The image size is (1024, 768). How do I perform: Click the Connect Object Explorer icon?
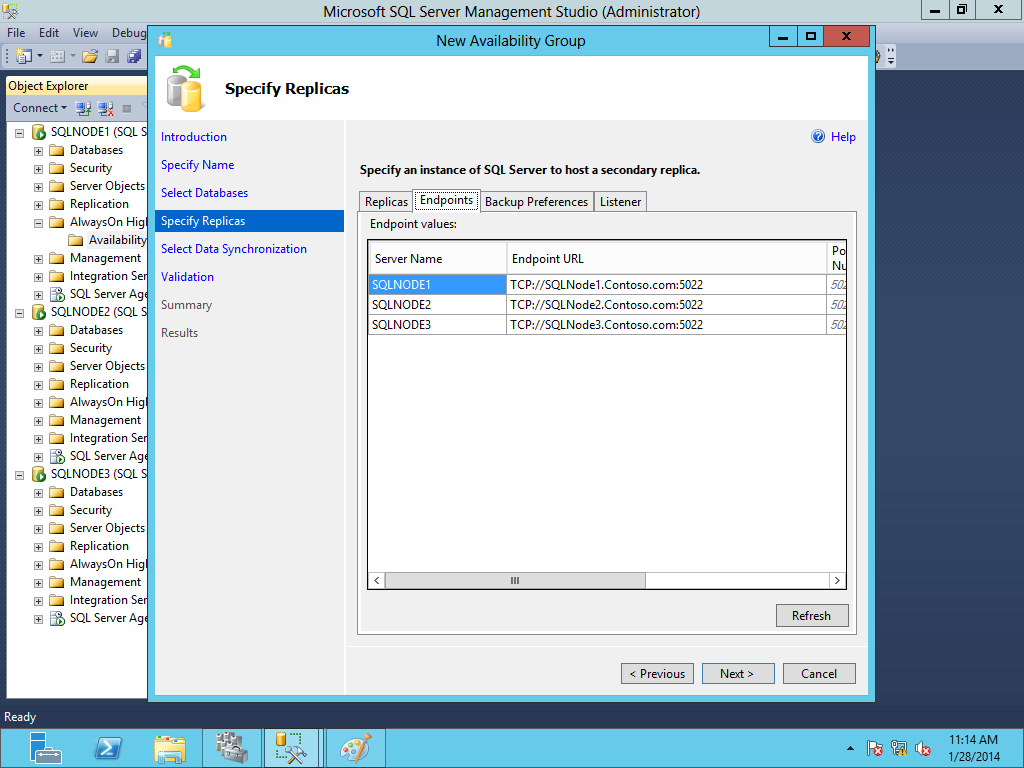83,108
